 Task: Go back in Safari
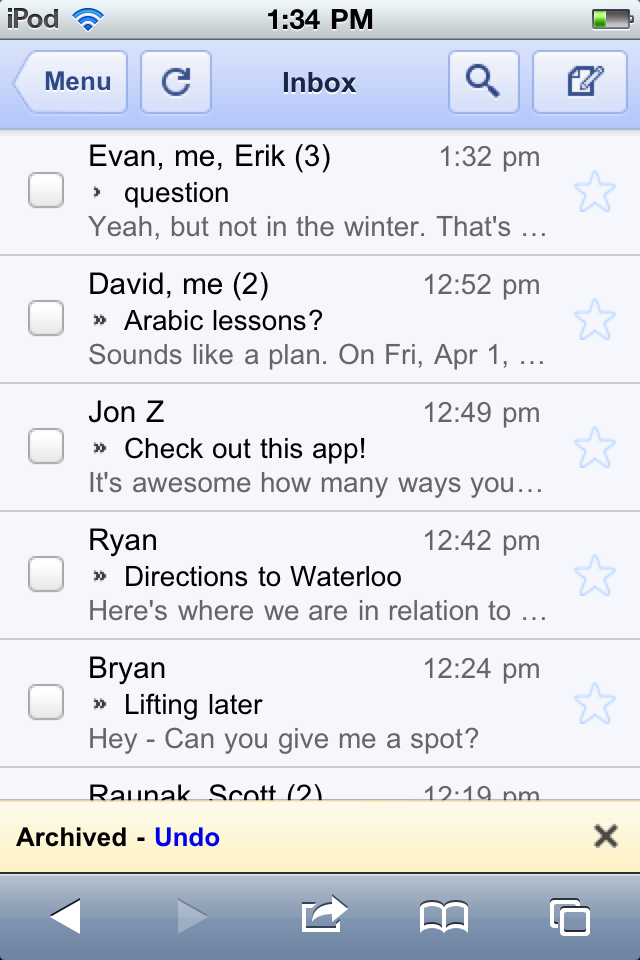[66, 916]
